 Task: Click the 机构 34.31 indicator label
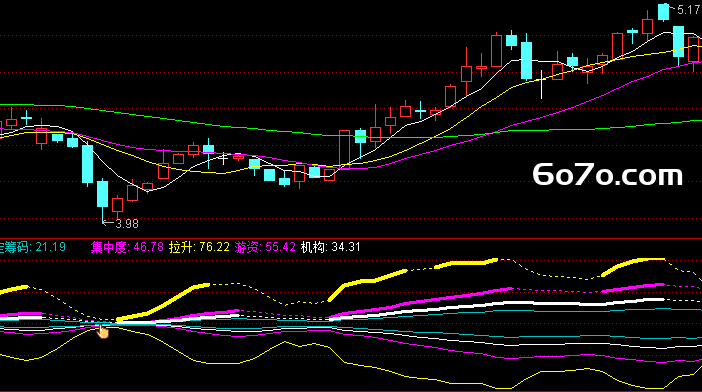[330, 247]
